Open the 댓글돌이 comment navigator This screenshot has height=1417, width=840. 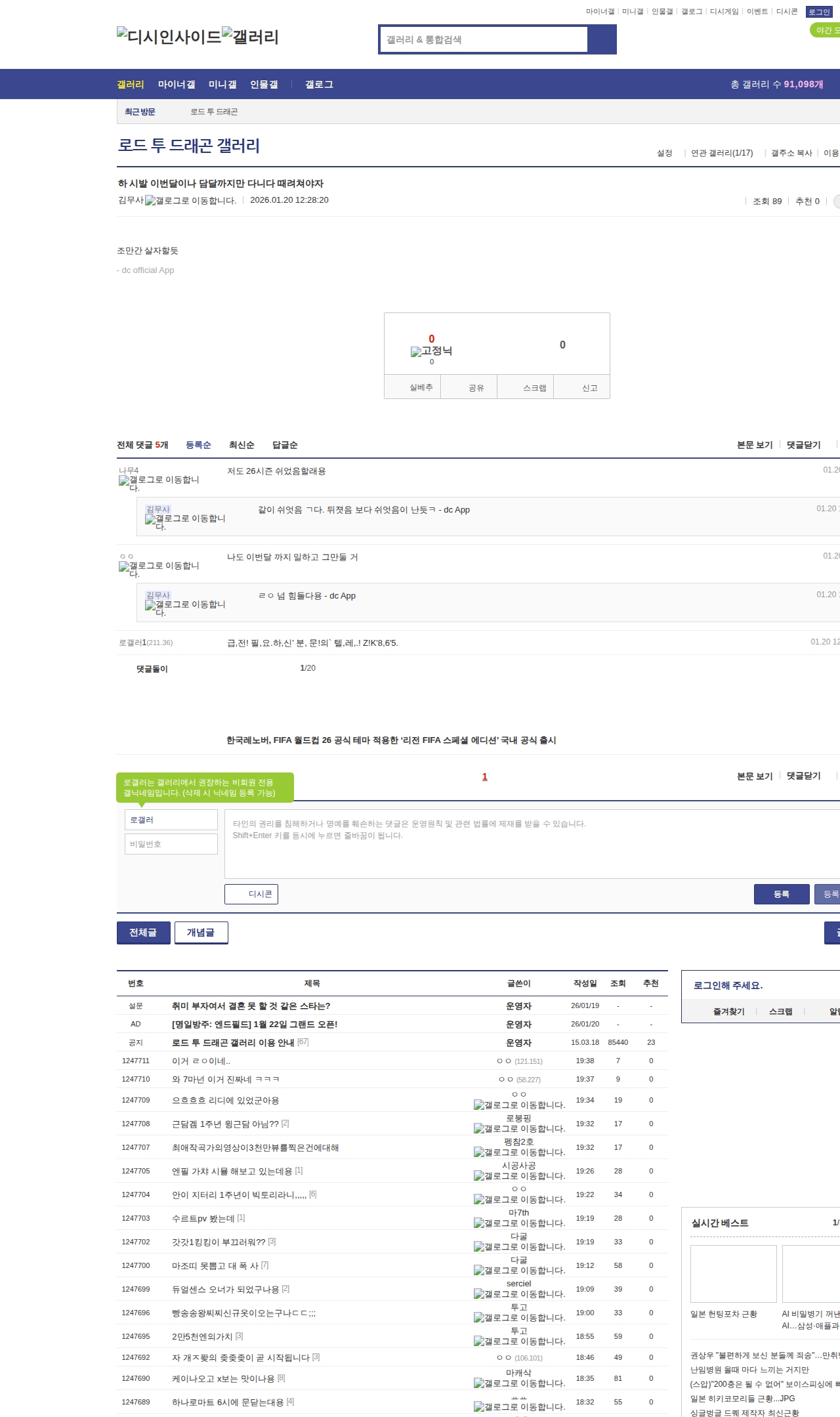152,669
